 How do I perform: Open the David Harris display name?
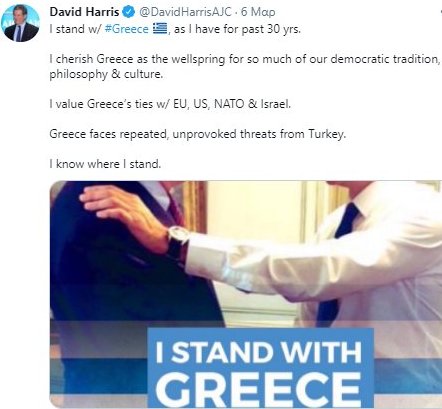click(x=84, y=12)
